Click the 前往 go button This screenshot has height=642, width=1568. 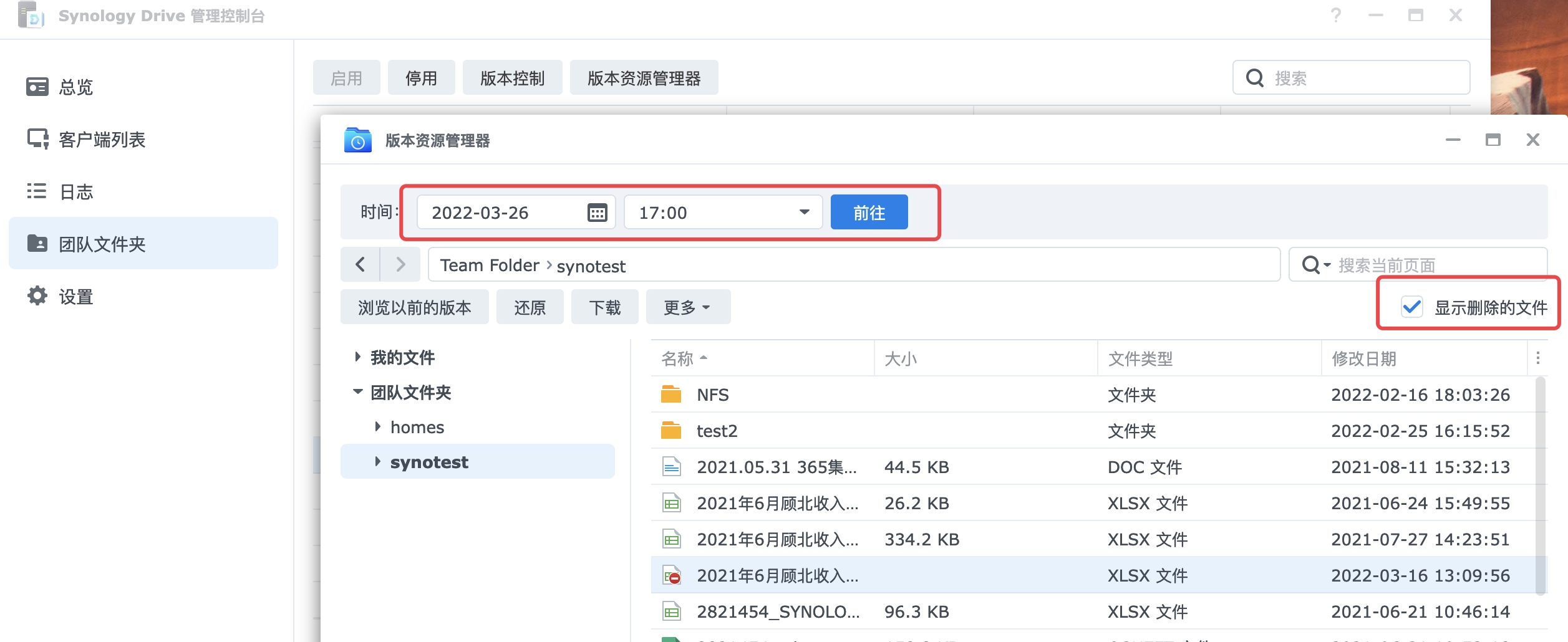[869, 213]
